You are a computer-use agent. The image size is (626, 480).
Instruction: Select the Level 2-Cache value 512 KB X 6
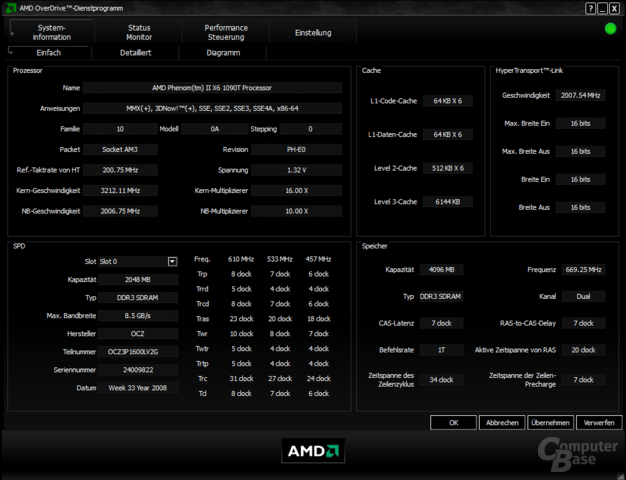coord(448,168)
